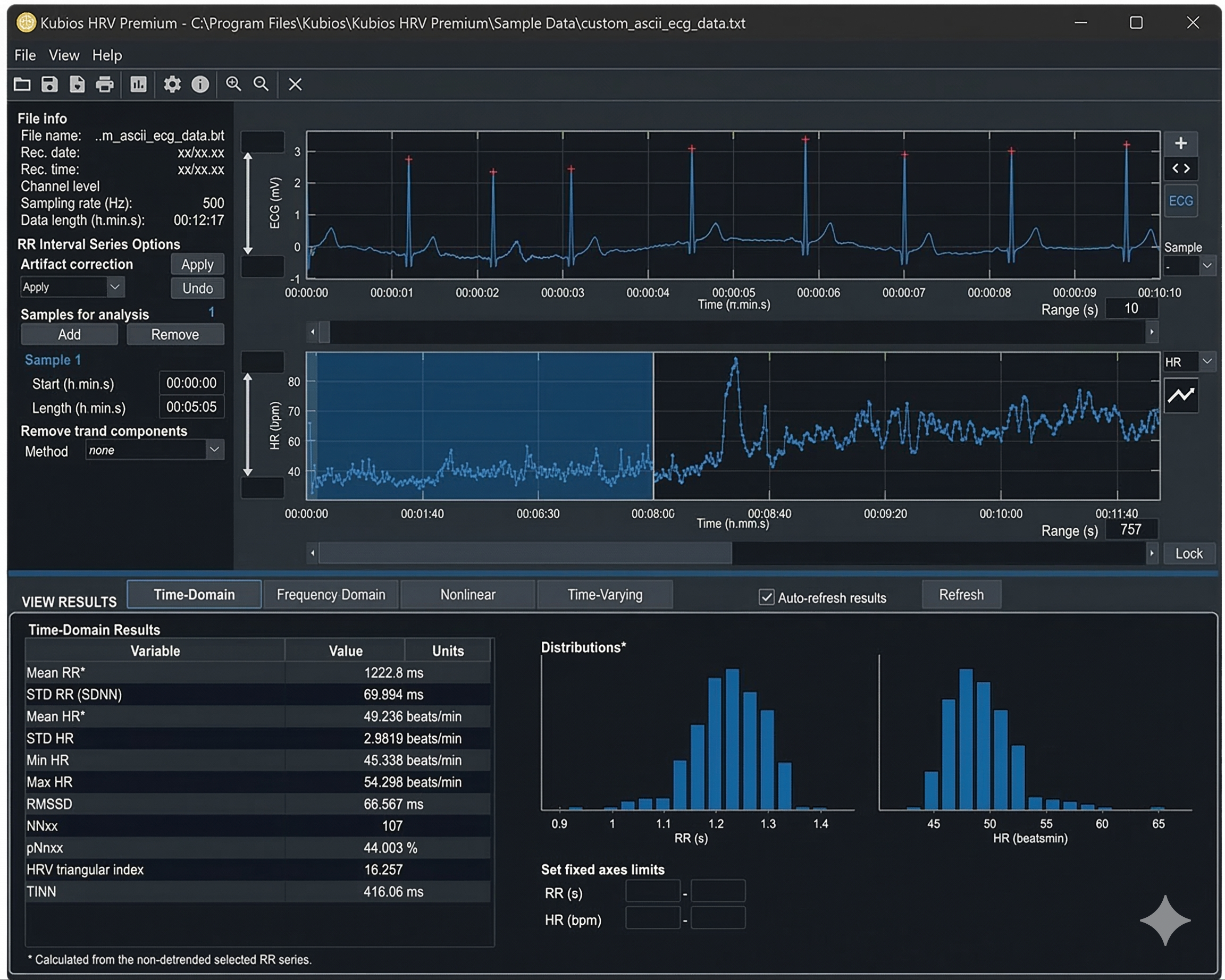Toggle the Lock button under HR plot

click(x=1188, y=554)
